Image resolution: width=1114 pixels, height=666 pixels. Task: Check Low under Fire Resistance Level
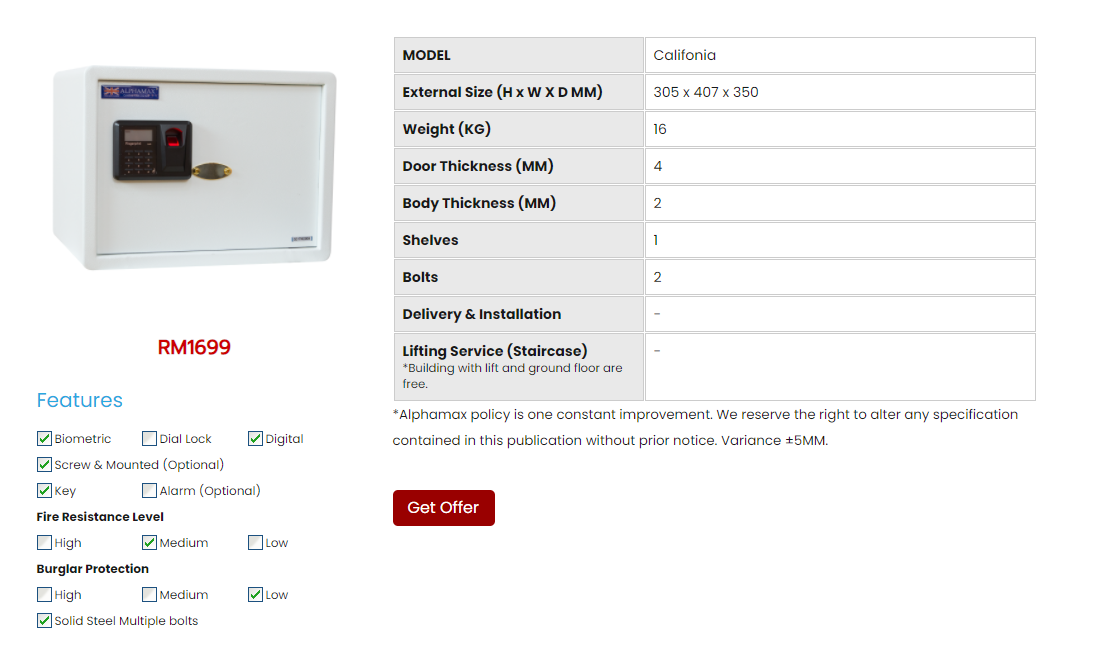point(255,543)
